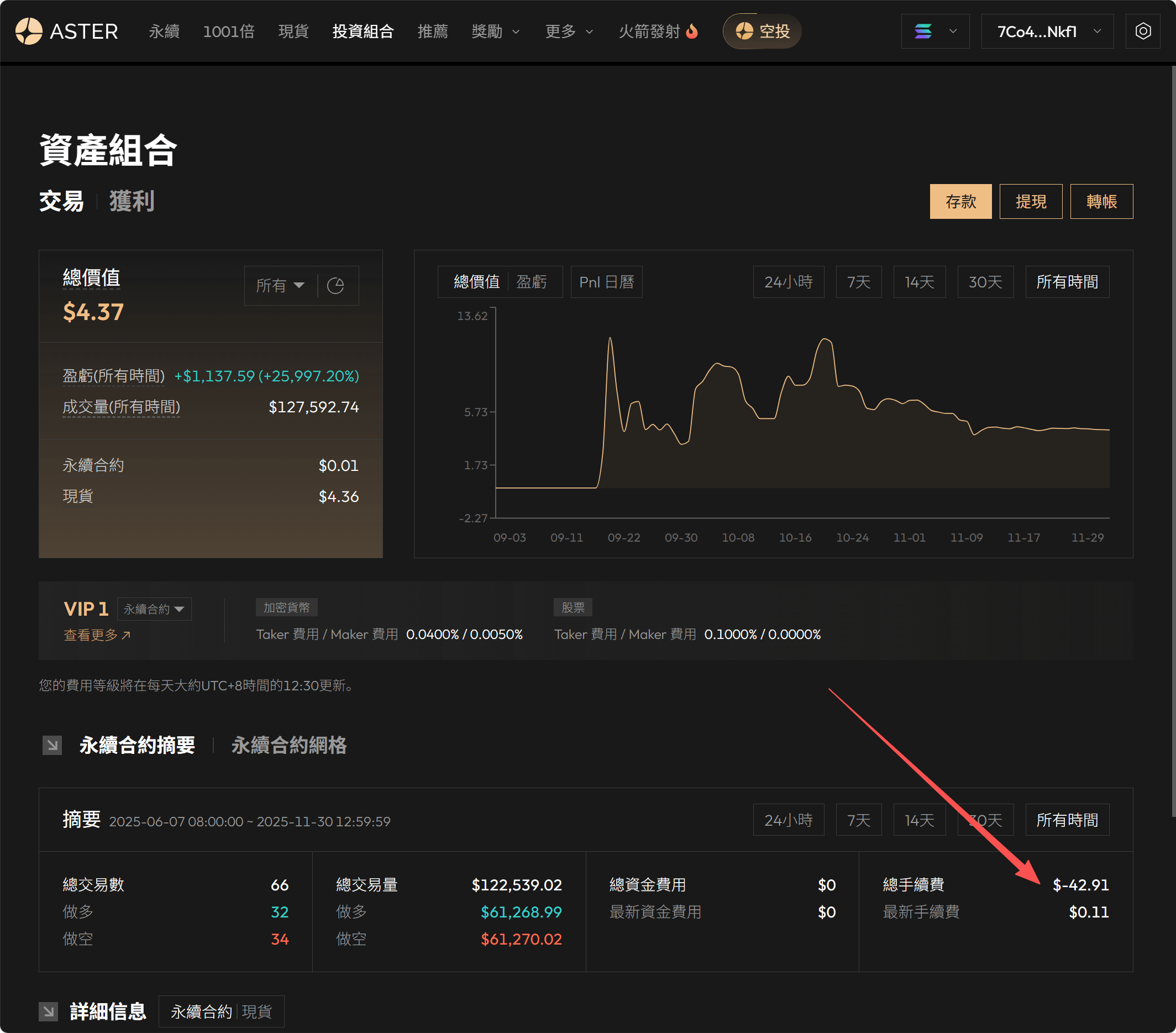Select 7天 range on the chart
The height and width of the screenshot is (1033, 1176).
[858, 282]
